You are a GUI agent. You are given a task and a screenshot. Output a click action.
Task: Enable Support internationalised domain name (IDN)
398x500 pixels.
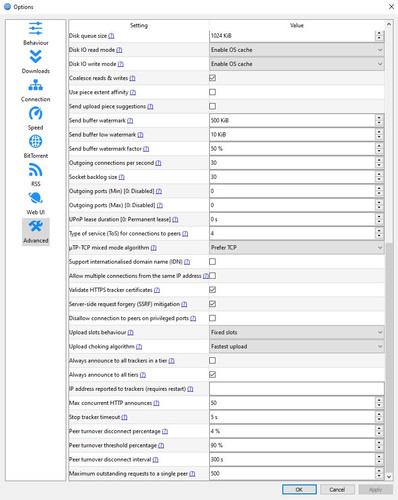tap(213, 262)
